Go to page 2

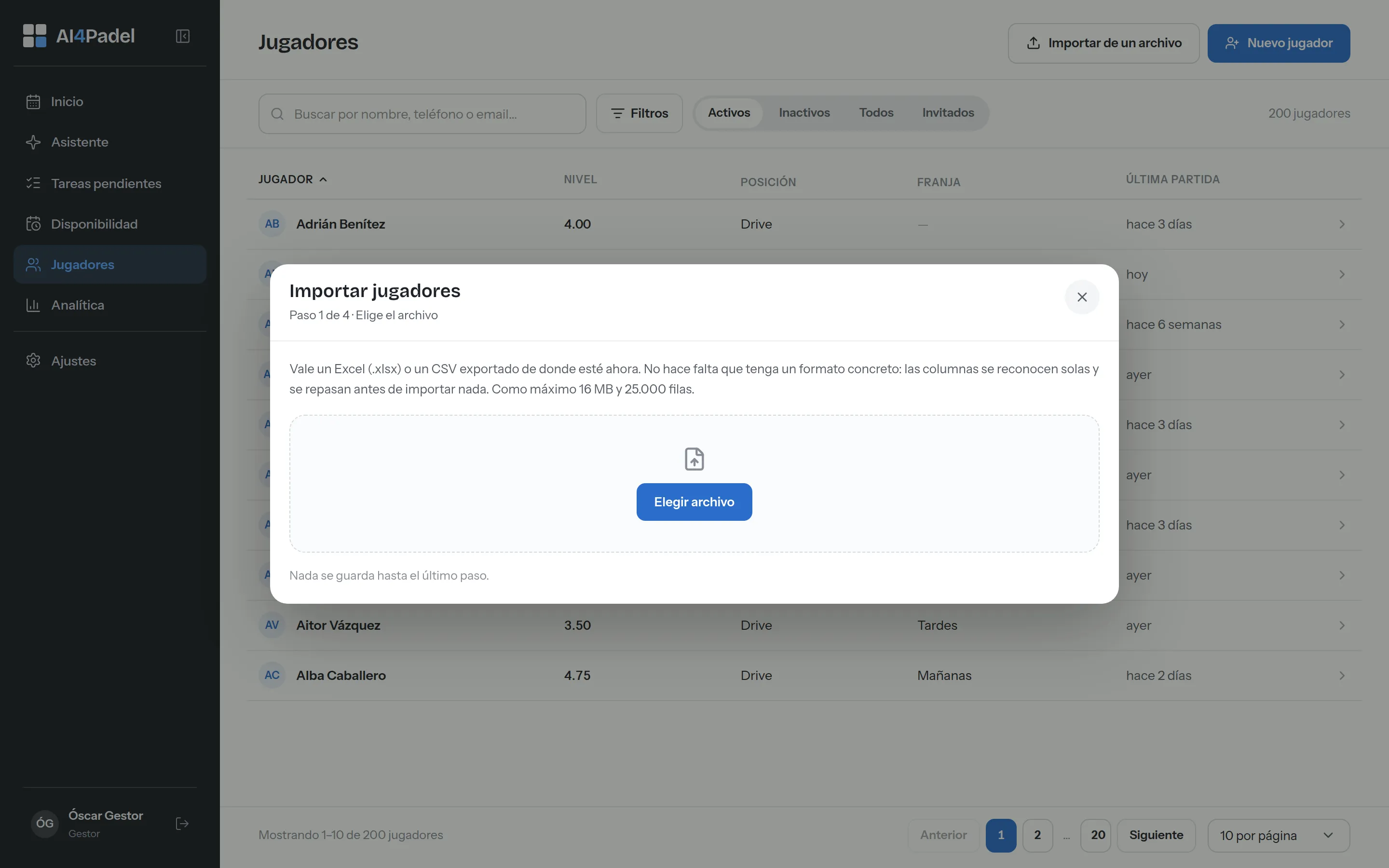tap(1037, 835)
